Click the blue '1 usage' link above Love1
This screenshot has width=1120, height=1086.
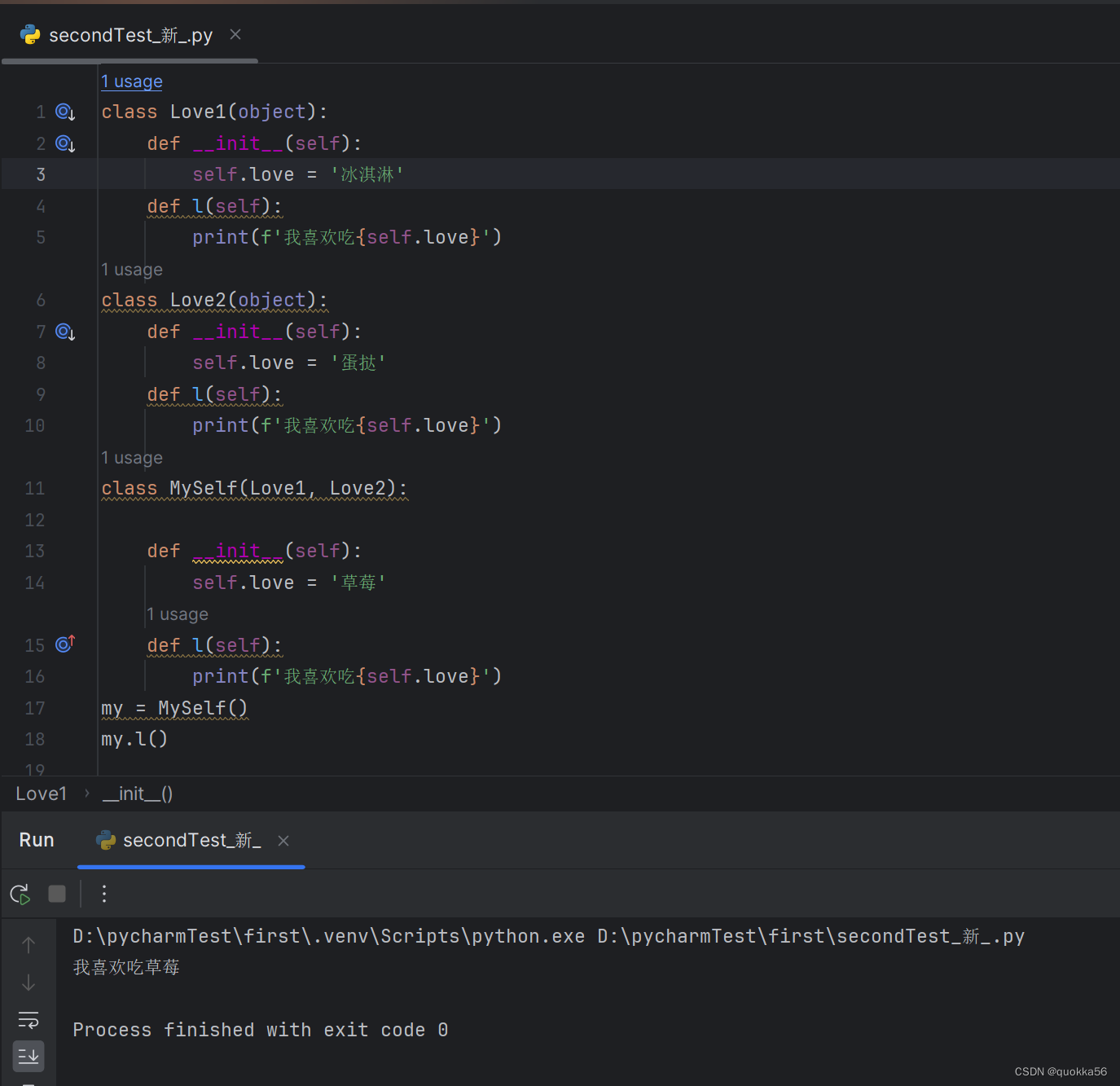pyautogui.click(x=132, y=81)
